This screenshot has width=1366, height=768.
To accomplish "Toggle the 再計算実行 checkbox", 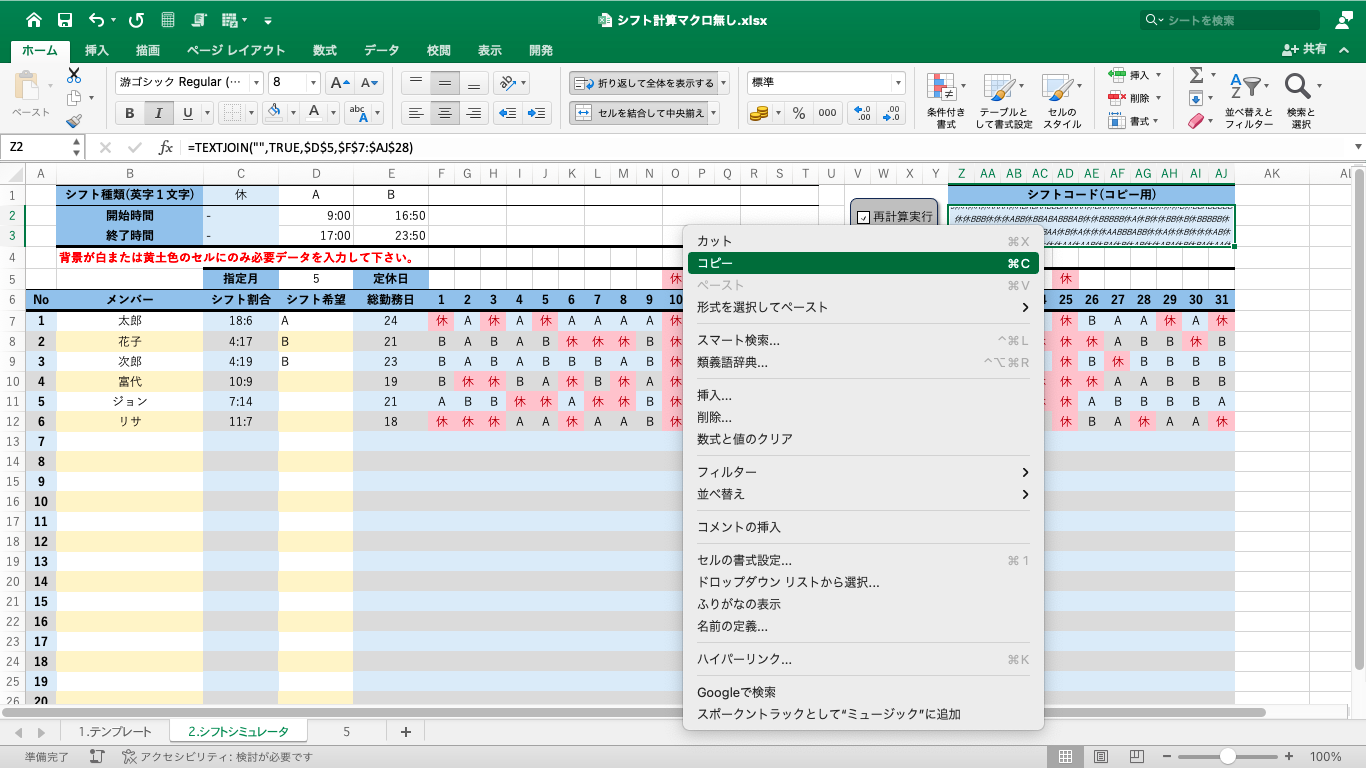I will [863, 217].
